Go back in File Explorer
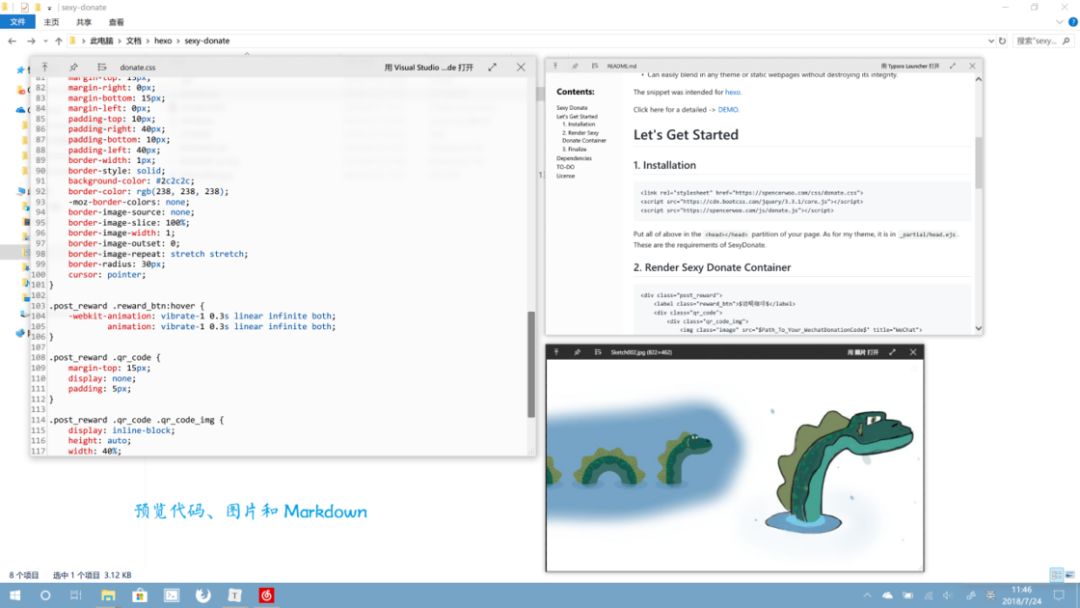 (x=12, y=41)
